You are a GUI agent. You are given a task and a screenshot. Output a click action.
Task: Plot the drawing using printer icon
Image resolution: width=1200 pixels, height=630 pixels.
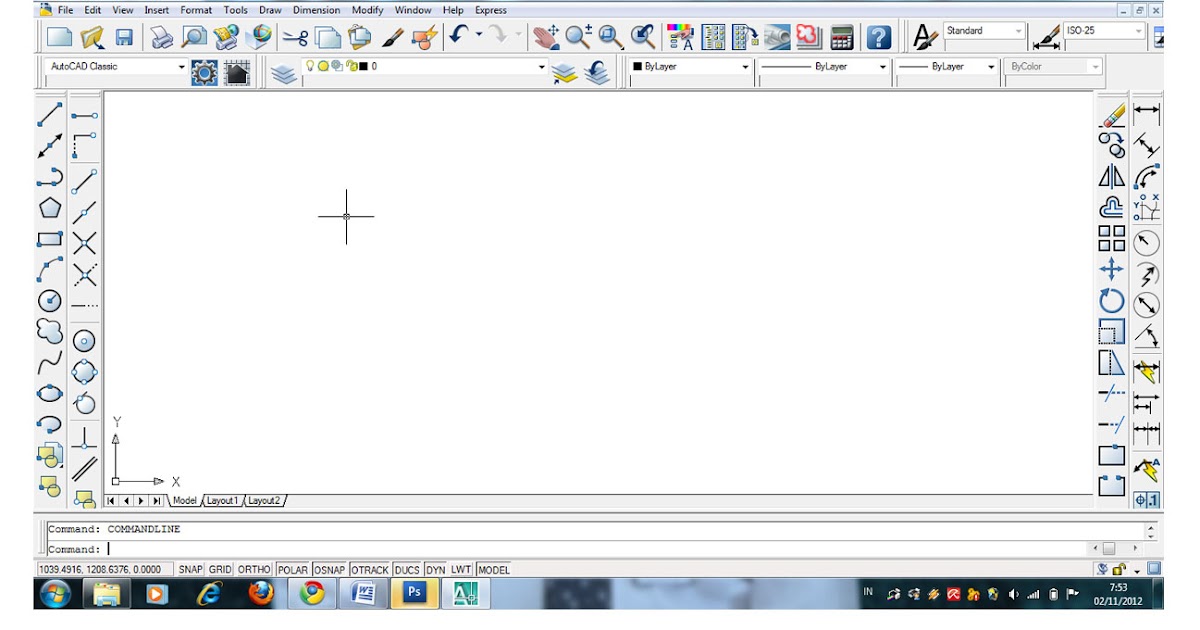pos(162,38)
